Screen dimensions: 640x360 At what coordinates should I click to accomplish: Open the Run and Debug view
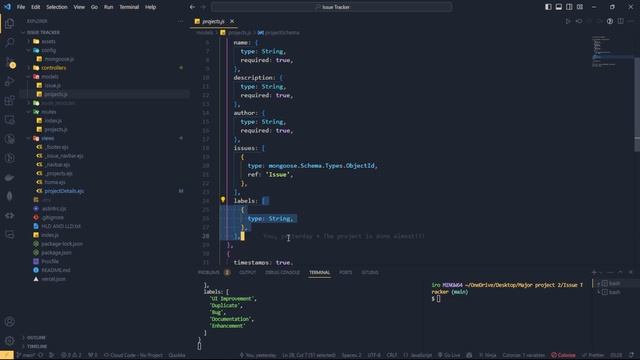pos(9,81)
